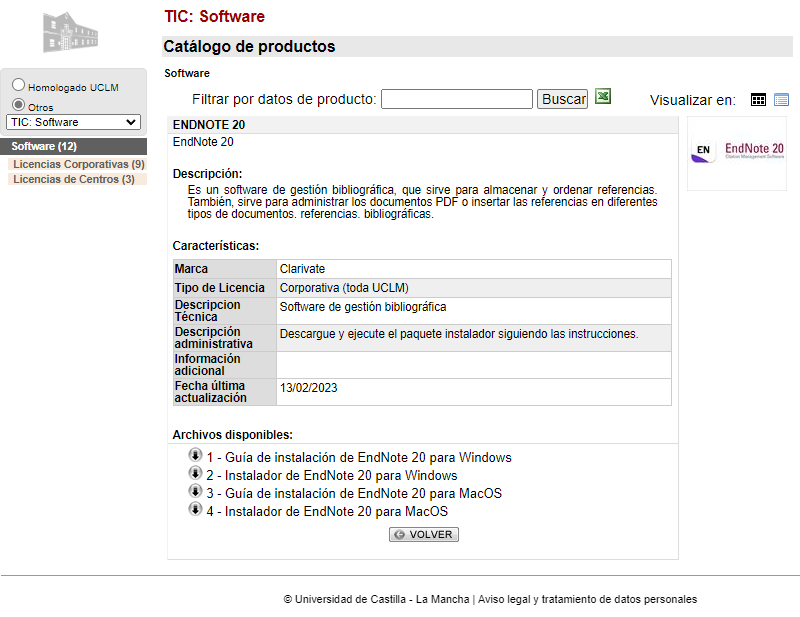Click Aviso legal y tratamiento de datos personales
The image size is (800, 617).
(587, 599)
